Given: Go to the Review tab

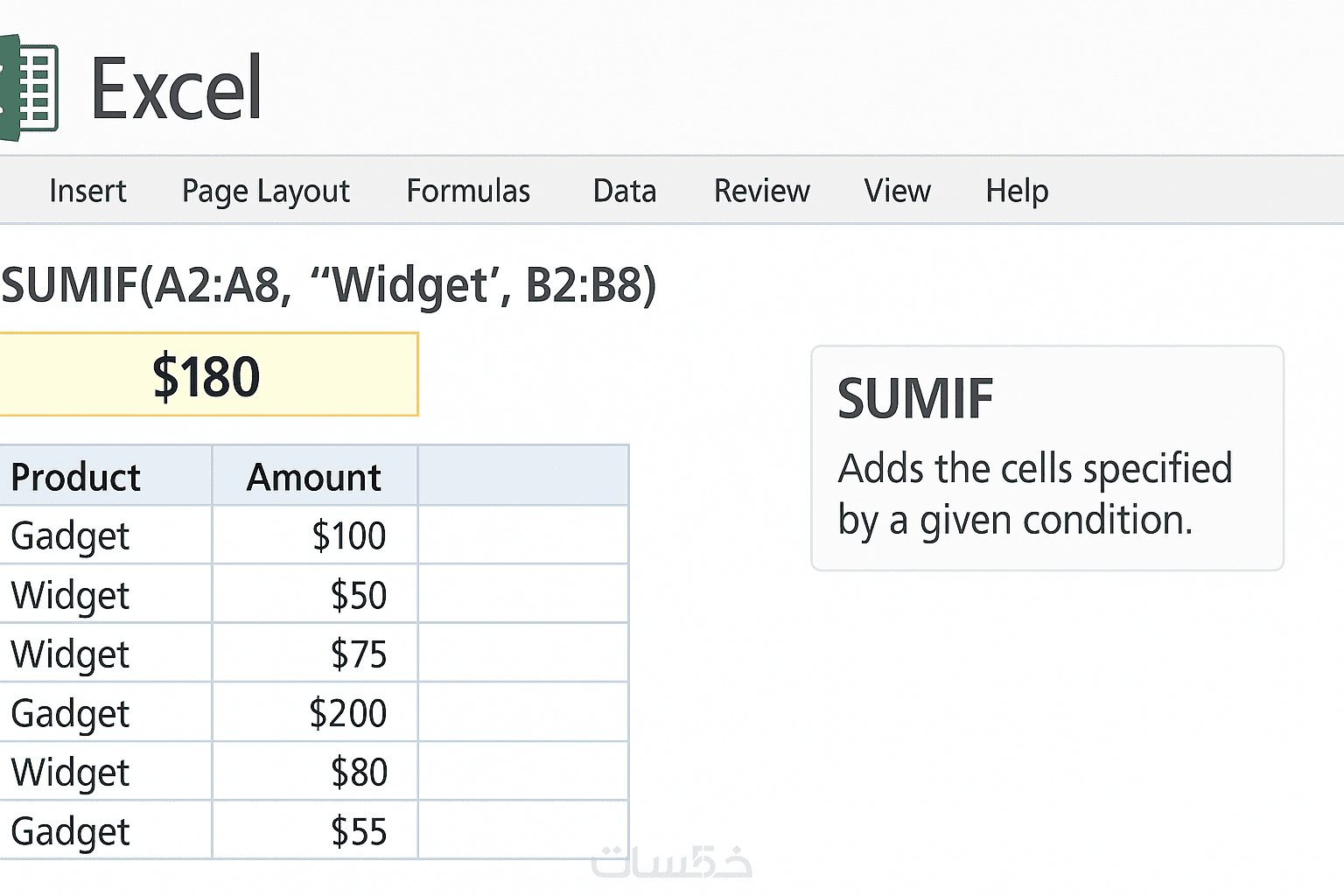Looking at the screenshot, I should tap(761, 191).
